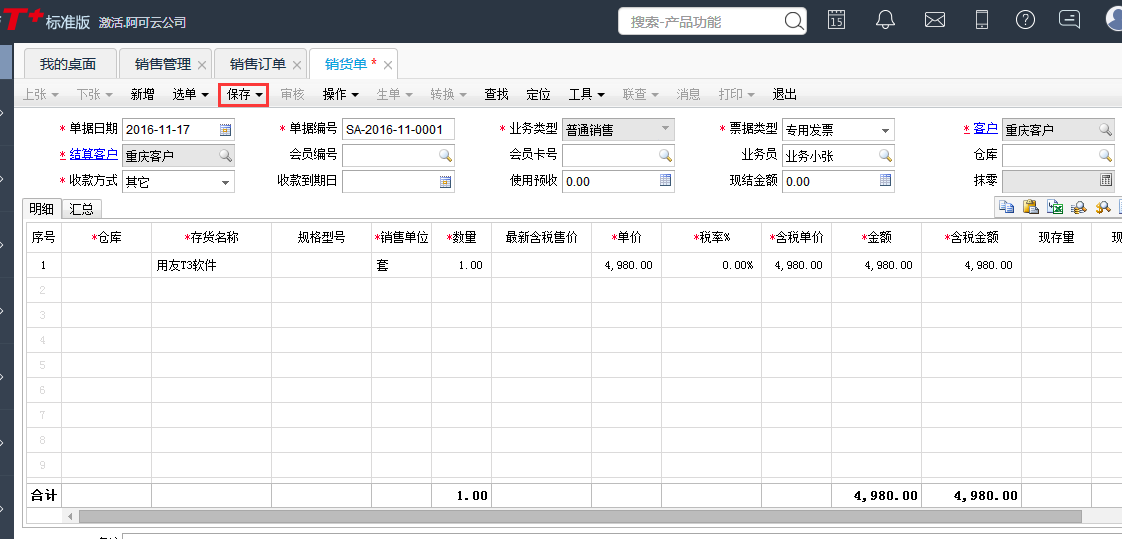
Task: Open the 结算客户 lookup magnifier
Action: (225, 155)
